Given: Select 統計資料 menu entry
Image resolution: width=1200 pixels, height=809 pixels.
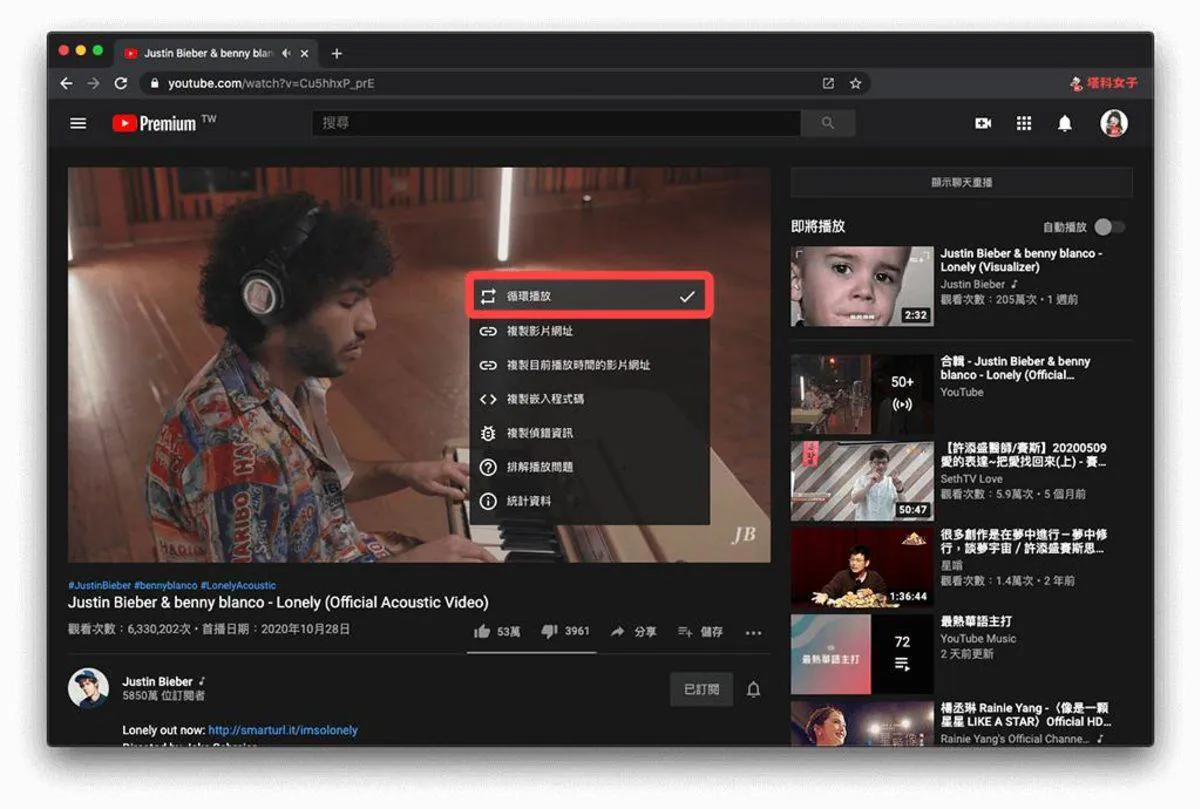Looking at the screenshot, I should [589, 501].
